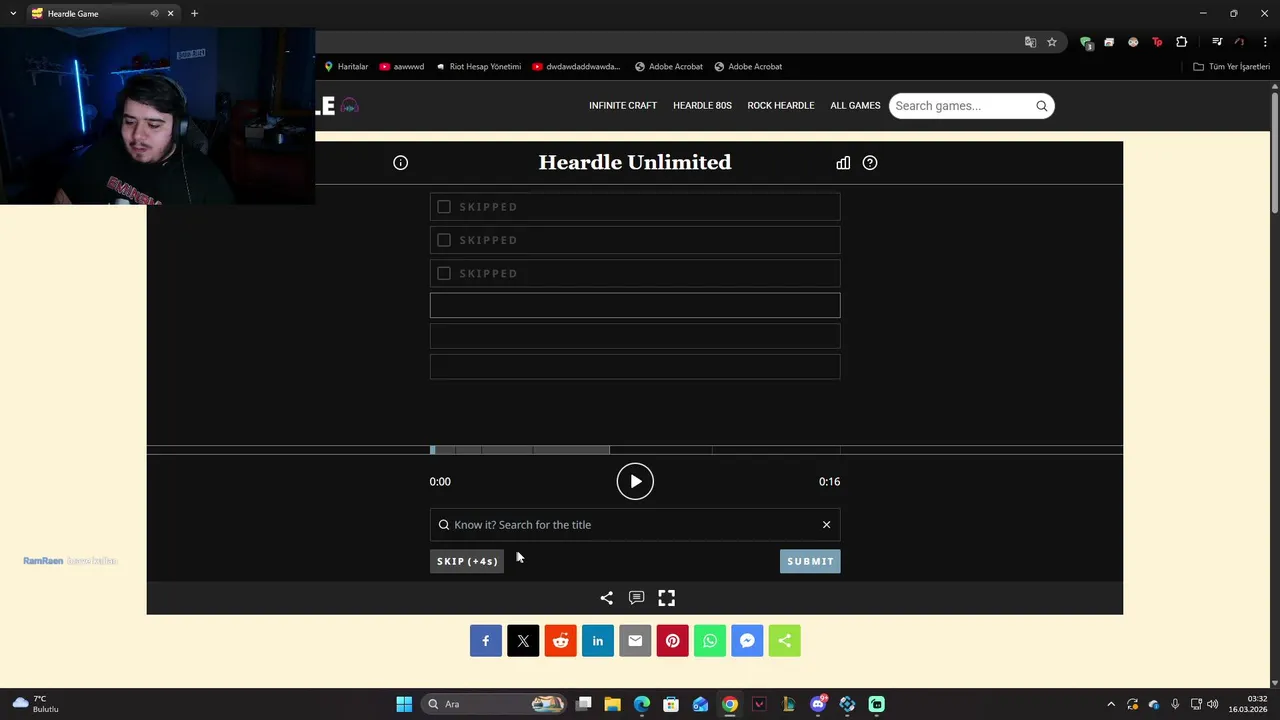Share the game on Pinterest
The height and width of the screenshot is (720, 1280).
coord(672,641)
